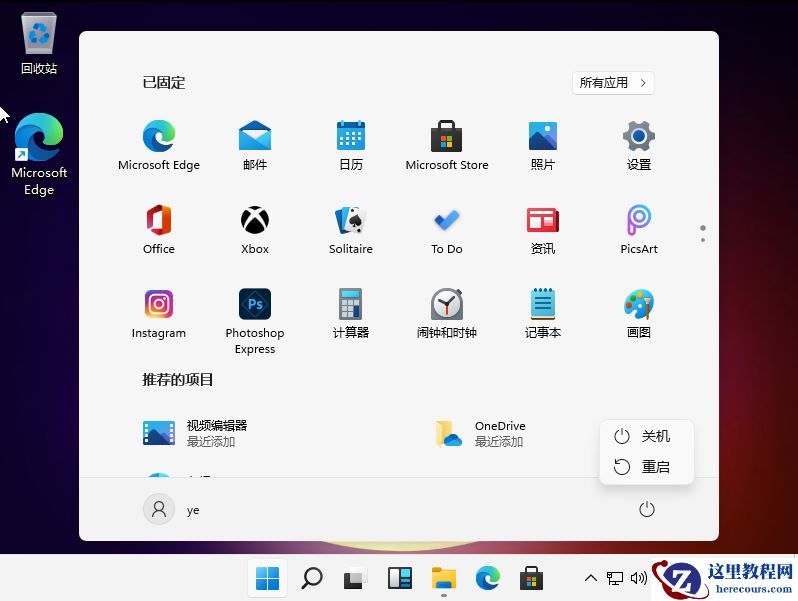Open Task View on taskbar
This screenshot has height=601, width=798.
(356, 578)
